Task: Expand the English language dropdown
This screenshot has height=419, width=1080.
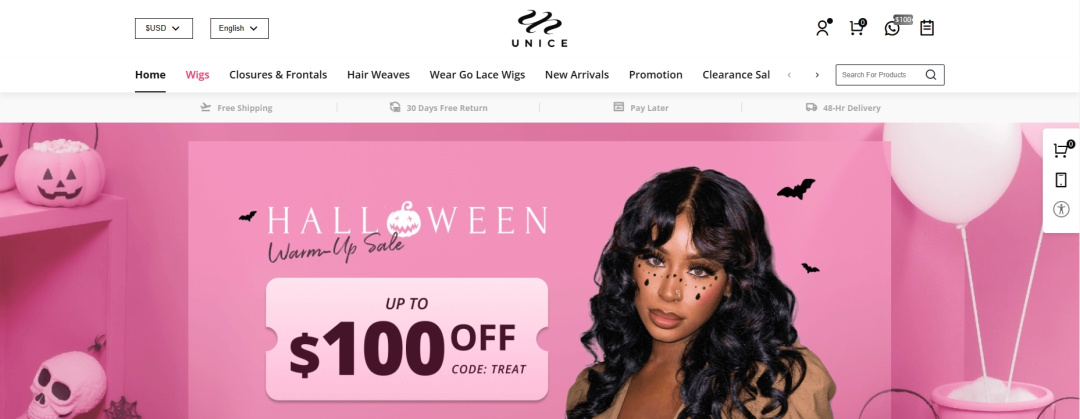Action: tap(239, 28)
